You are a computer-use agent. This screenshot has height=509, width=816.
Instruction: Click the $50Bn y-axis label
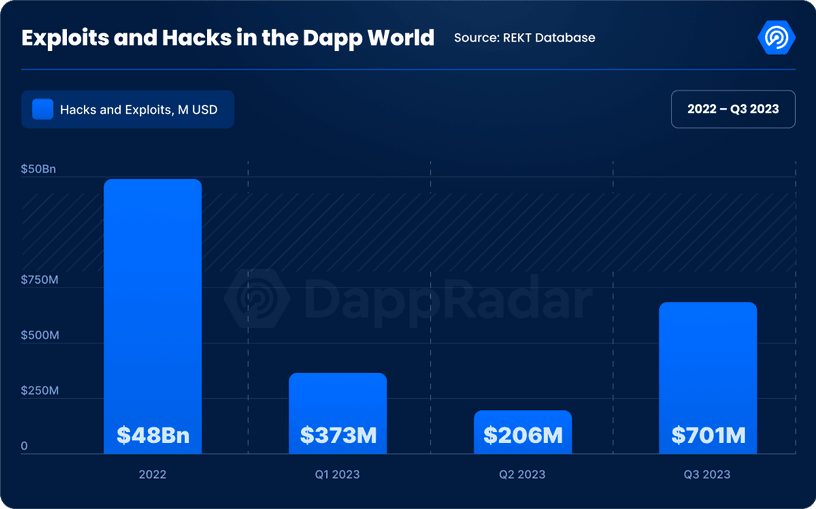point(39,169)
